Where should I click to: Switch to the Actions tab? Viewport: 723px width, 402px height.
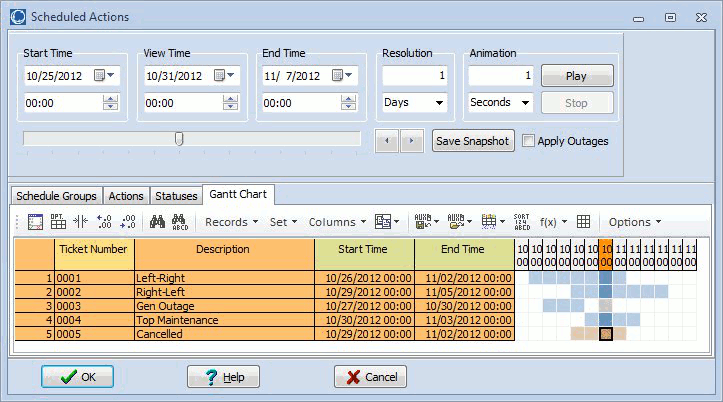point(126,196)
